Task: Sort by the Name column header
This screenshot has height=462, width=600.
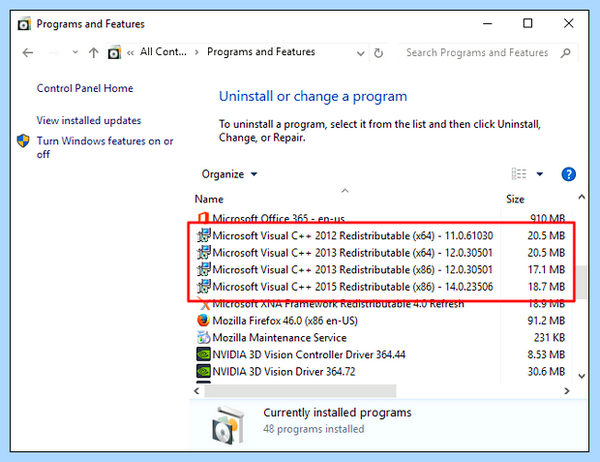Action: point(209,199)
